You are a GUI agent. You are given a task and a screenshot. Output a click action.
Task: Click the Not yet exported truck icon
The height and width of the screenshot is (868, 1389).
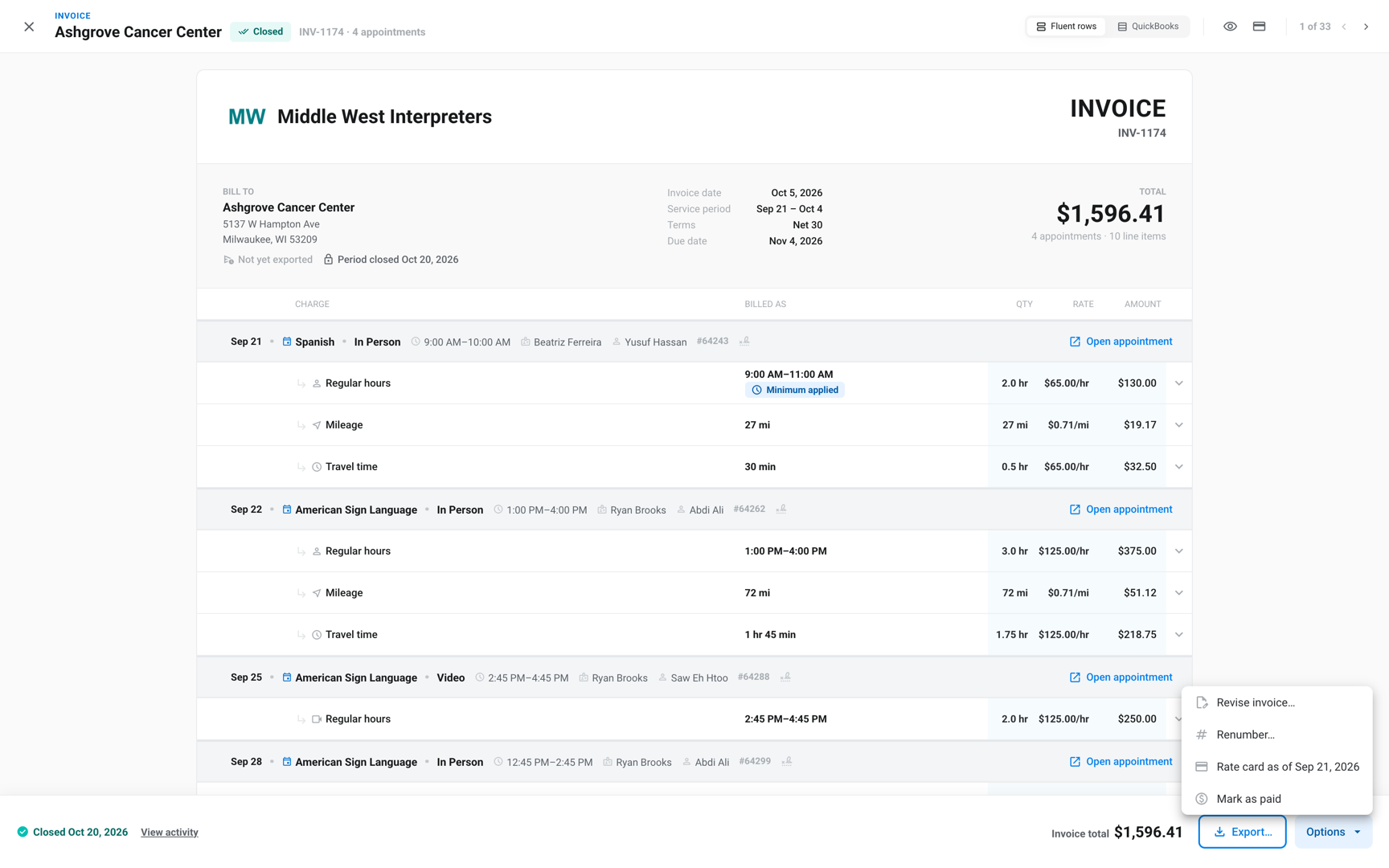228,260
